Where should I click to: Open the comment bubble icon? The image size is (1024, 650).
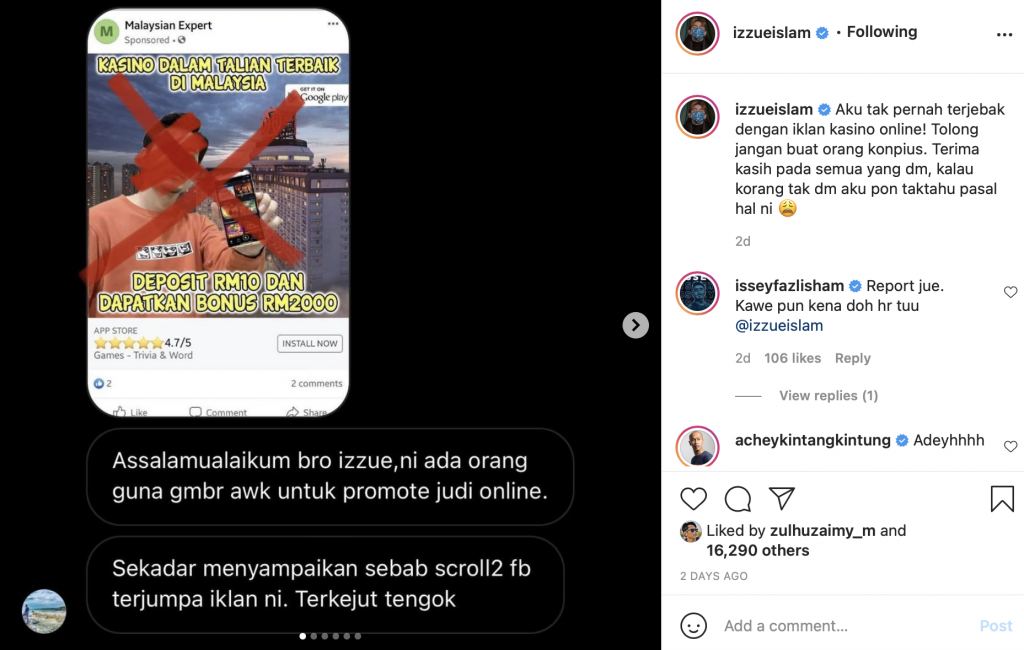738,499
